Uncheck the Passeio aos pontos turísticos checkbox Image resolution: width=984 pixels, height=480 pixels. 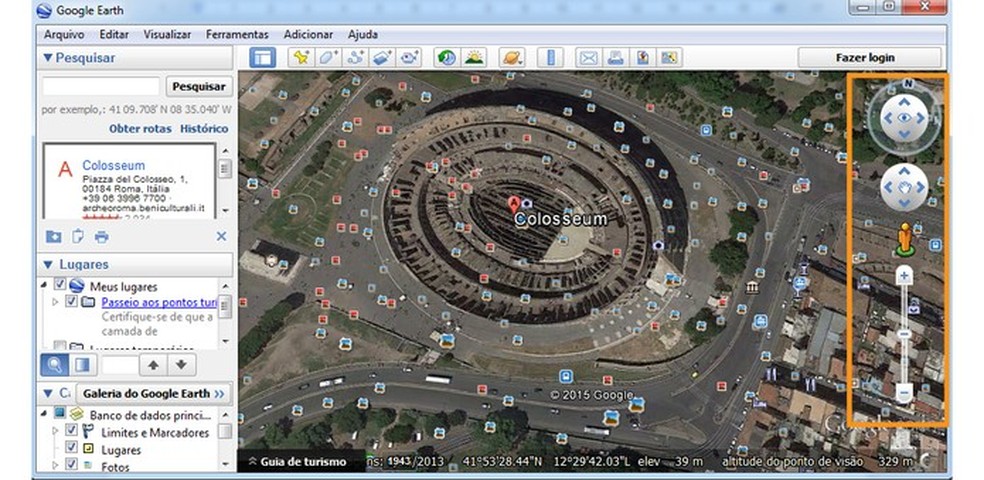click(72, 301)
